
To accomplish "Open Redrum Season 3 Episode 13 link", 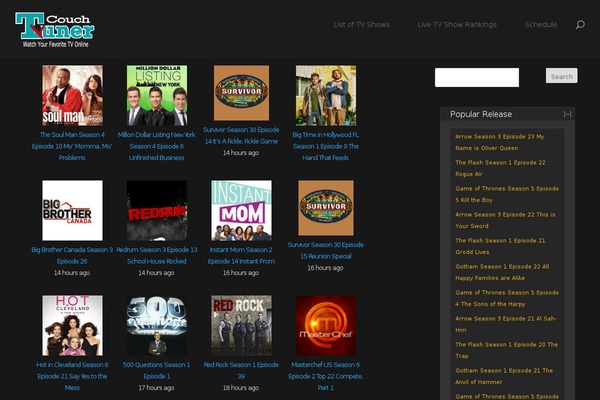I will tap(157, 255).
